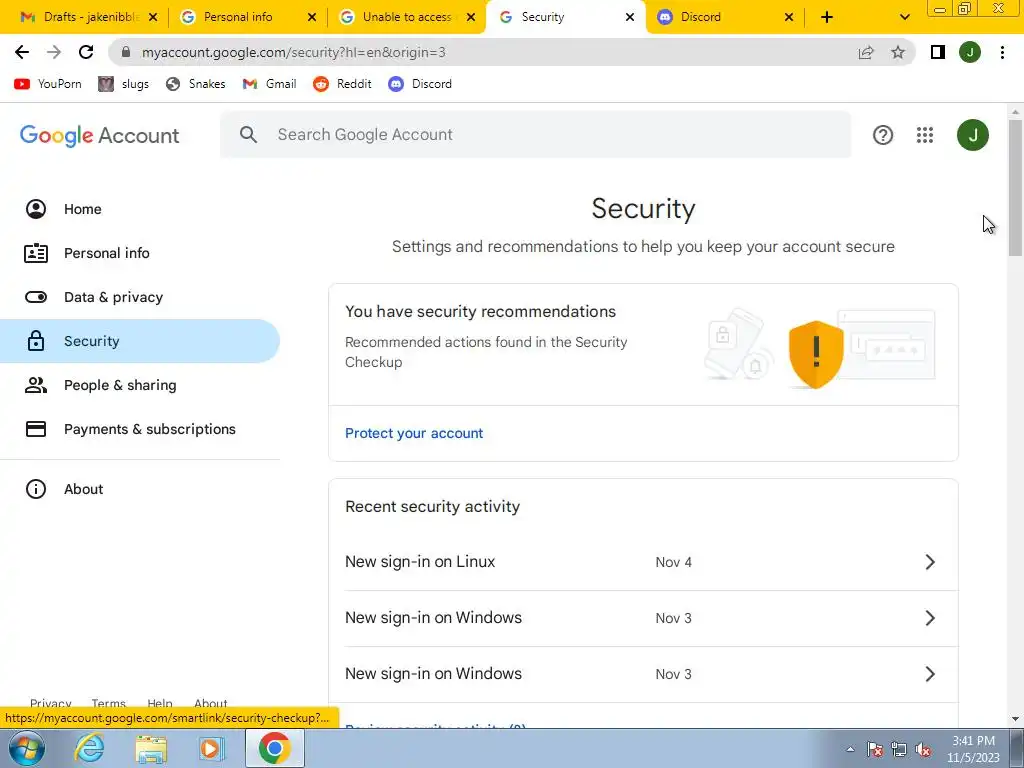Click the security warning shield illustration
1024x768 pixels.
(816, 354)
